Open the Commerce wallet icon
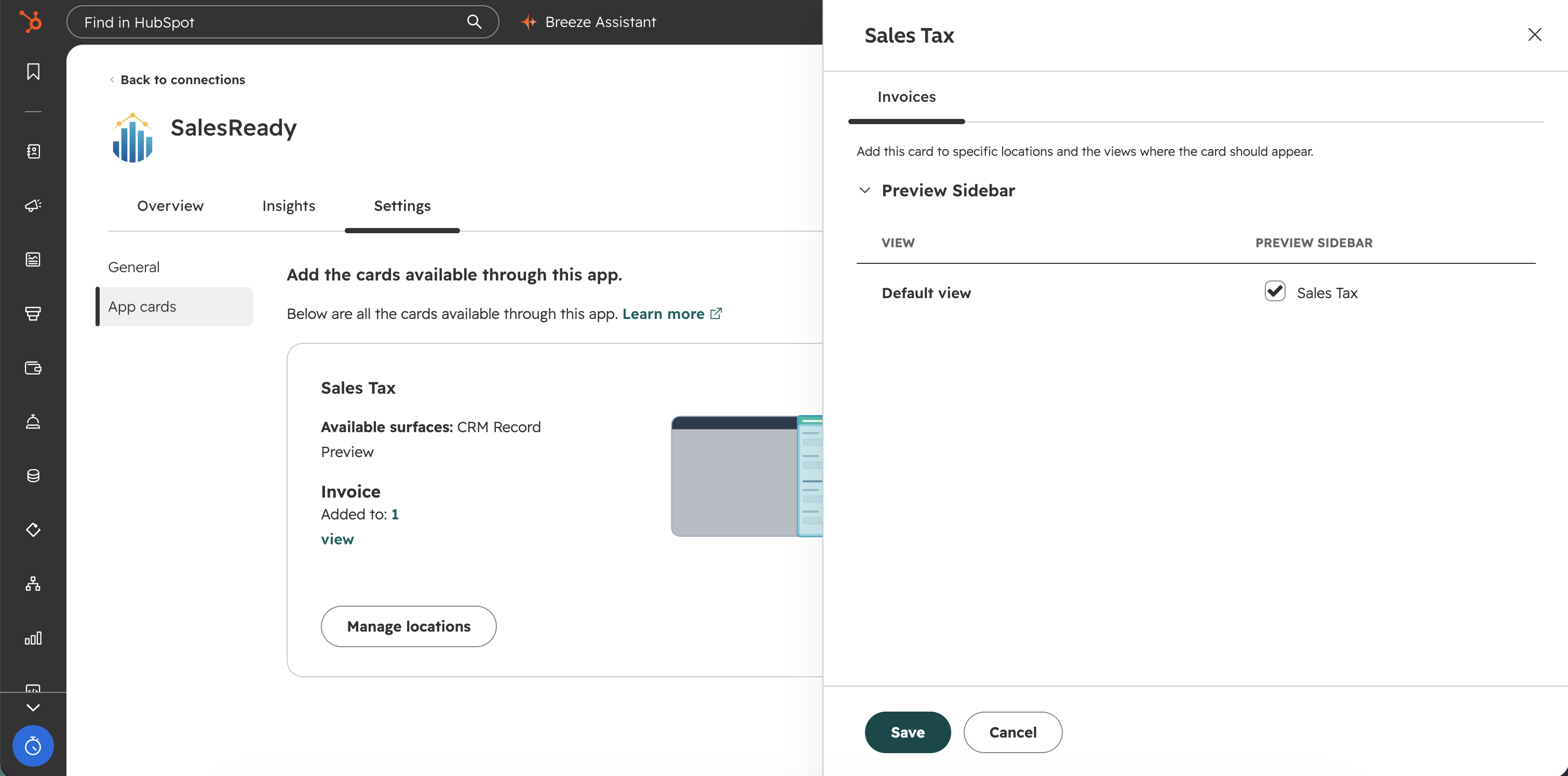The image size is (1568, 776). (x=33, y=368)
